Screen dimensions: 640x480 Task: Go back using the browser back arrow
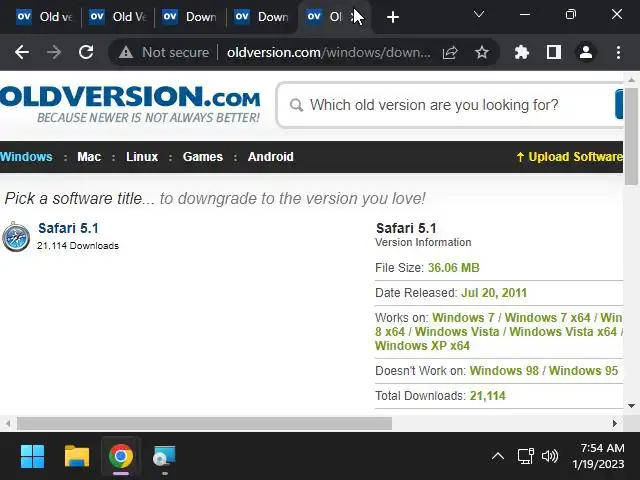[22, 52]
